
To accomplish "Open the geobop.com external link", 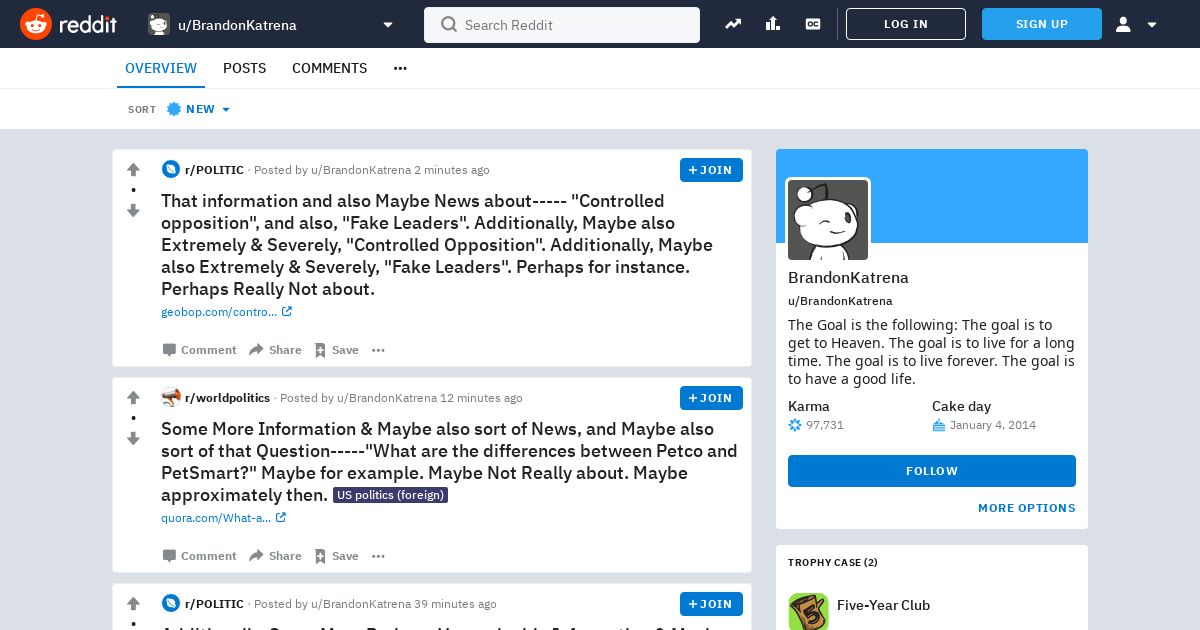I will point(226,312).
